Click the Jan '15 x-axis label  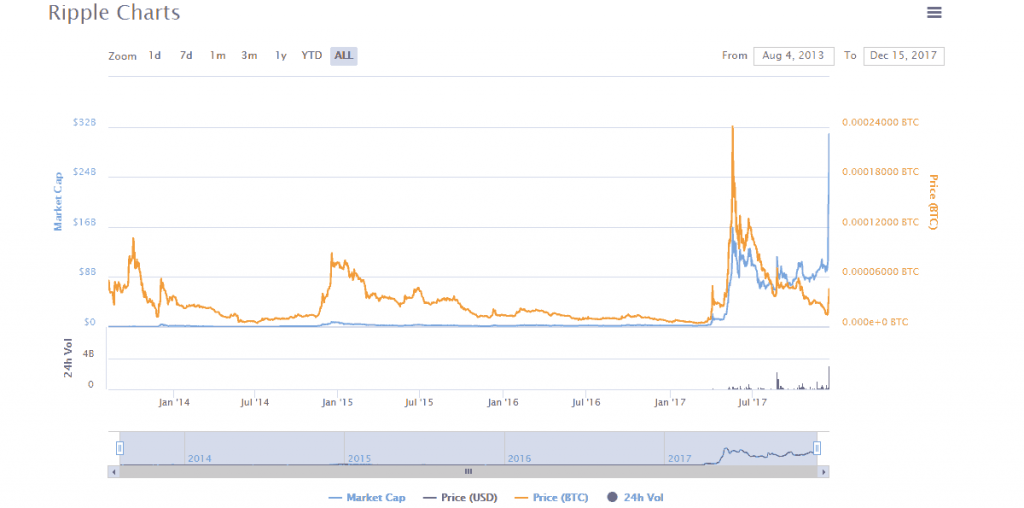338,402
